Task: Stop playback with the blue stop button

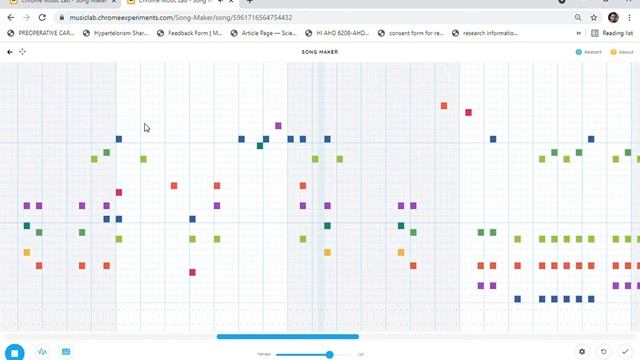Action: pyautogui.click(x=15, y=352)
